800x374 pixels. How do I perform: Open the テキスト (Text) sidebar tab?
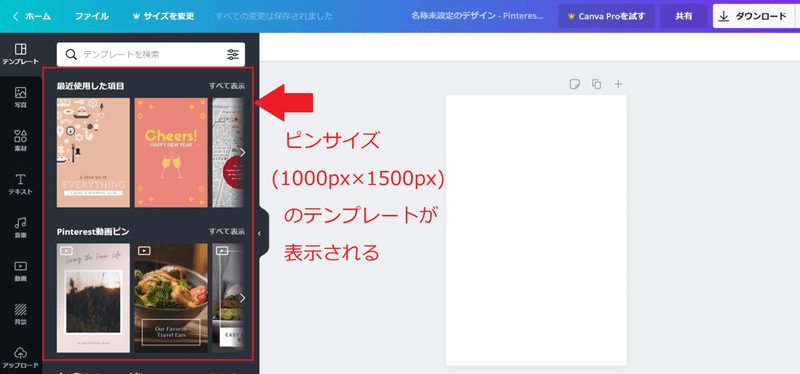coord(20,184)
